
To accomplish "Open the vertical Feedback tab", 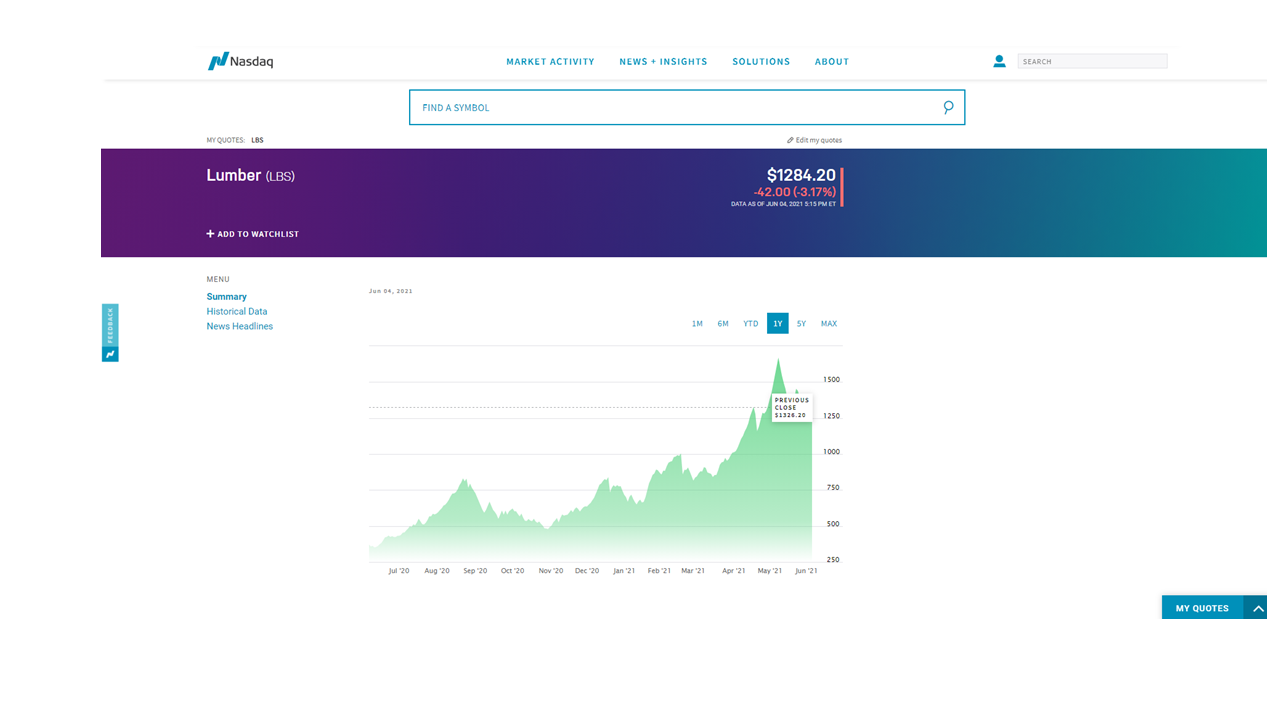I will tap(110, 325).
